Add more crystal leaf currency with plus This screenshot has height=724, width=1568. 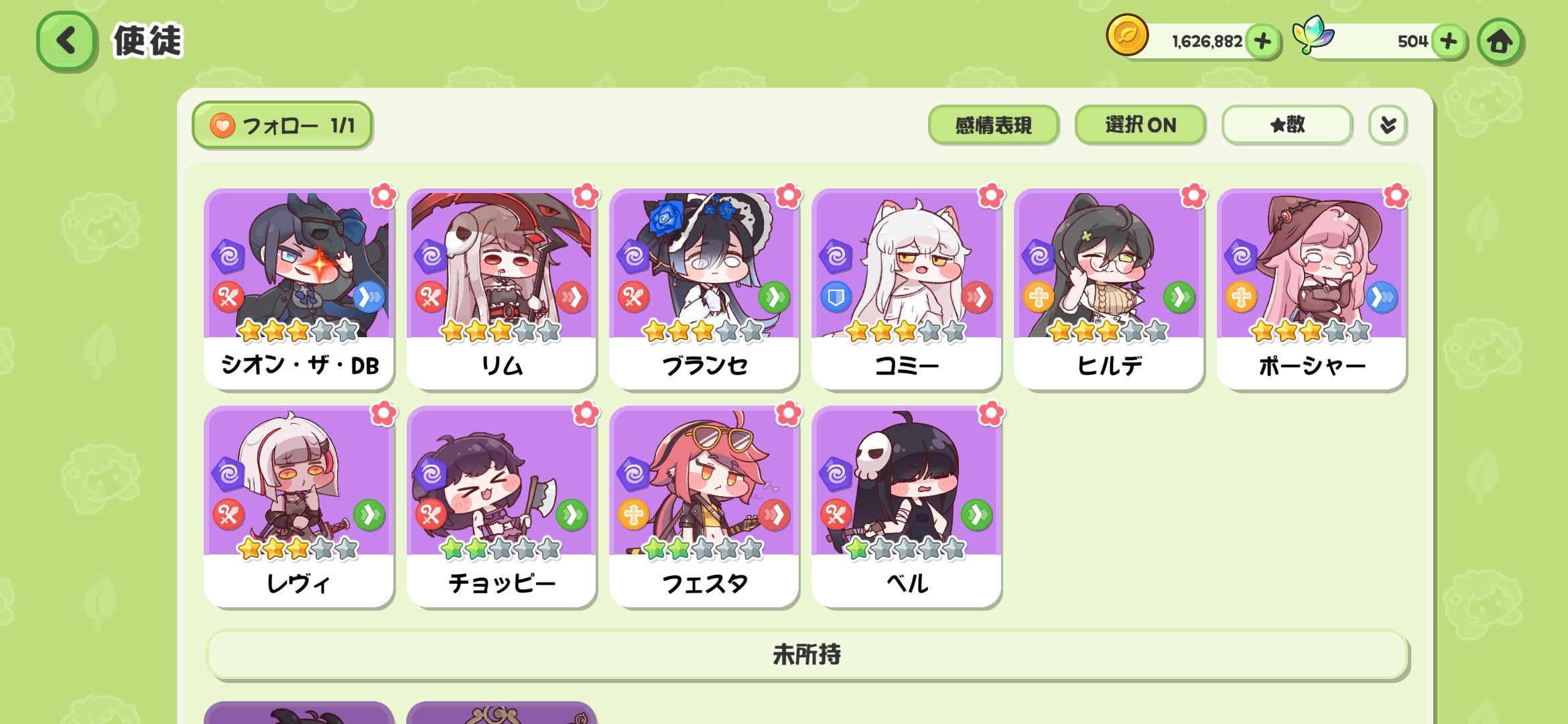pos(1449,42)
